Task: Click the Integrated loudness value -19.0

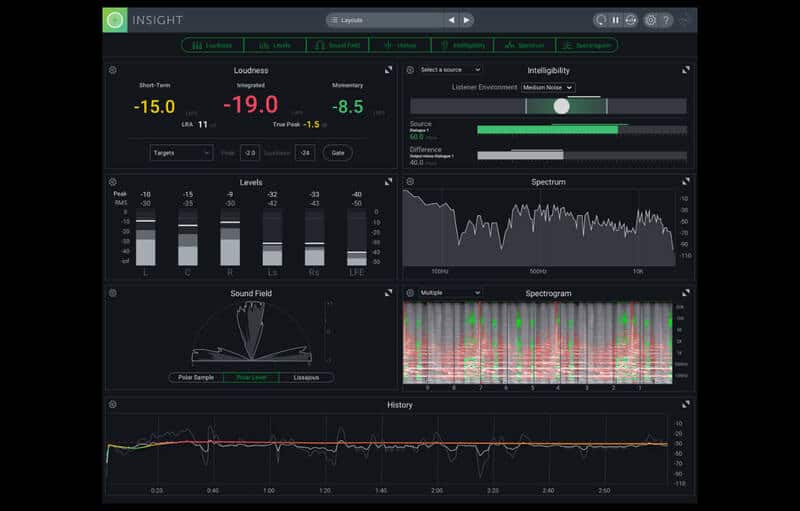Action: tap(251, 105)
